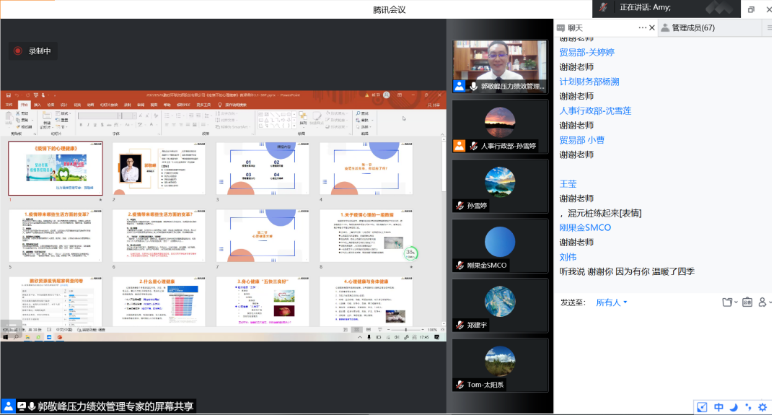Expand the send-to recipient dropdown
The image size is (772, 416).
pos(611,302)
